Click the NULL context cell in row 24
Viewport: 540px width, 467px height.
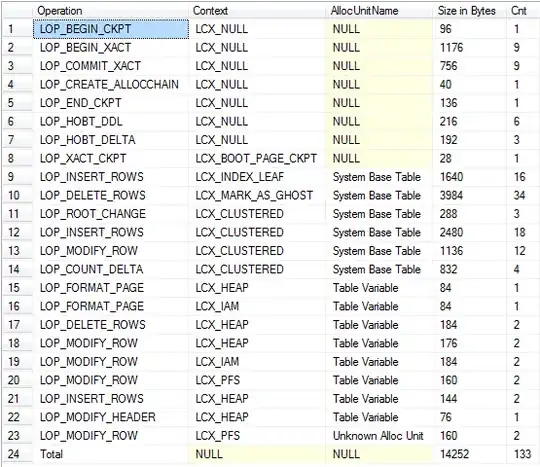click(257, 454)
